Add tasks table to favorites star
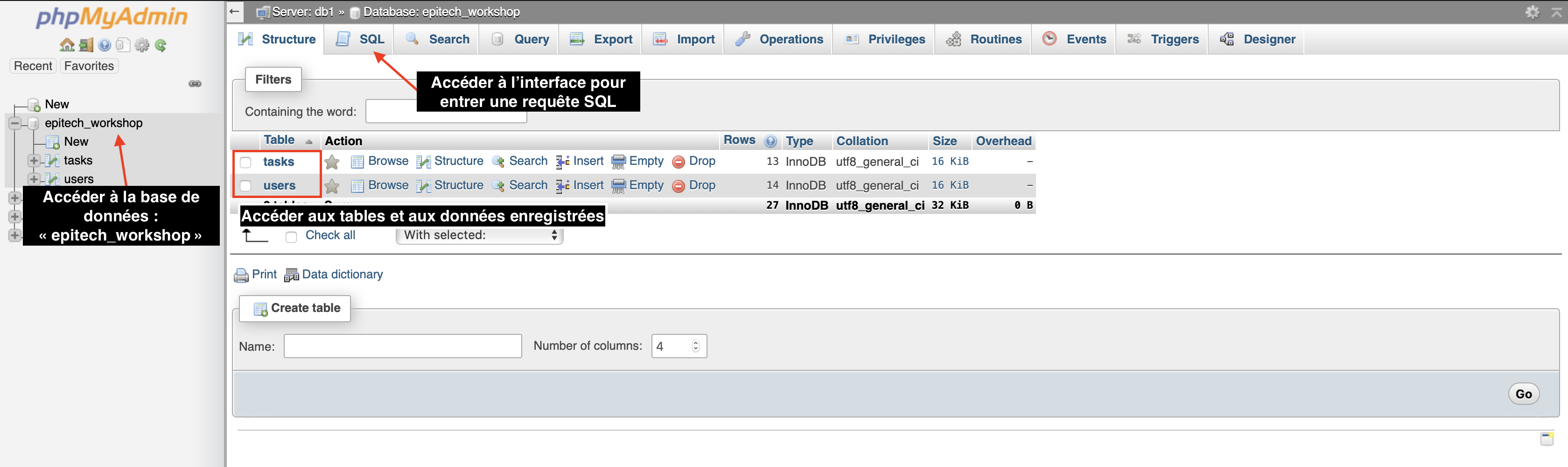The image size is (1568, 467). (332, 162)
